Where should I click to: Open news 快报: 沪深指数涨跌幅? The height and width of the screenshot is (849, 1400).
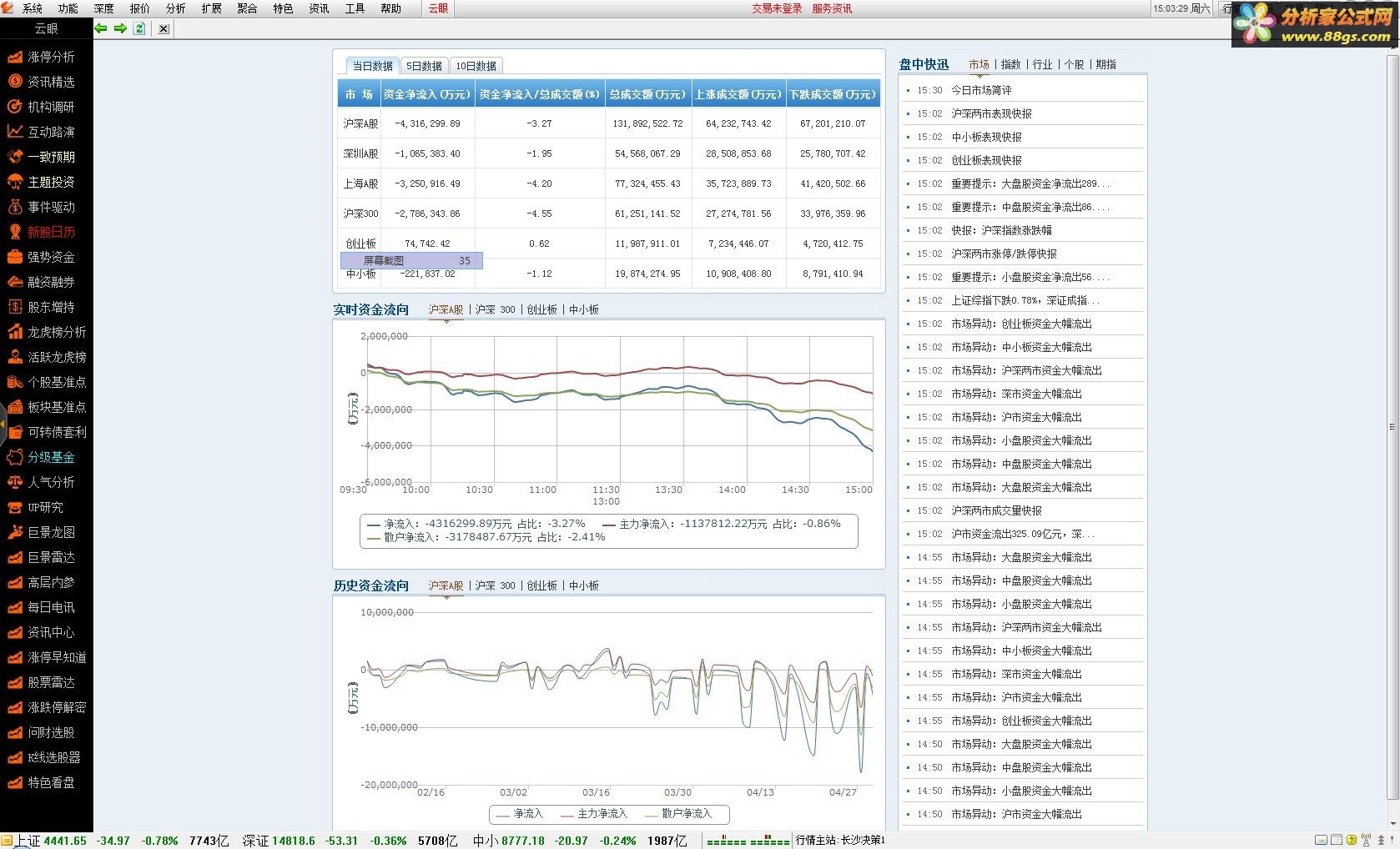[x=1001, y=230]
